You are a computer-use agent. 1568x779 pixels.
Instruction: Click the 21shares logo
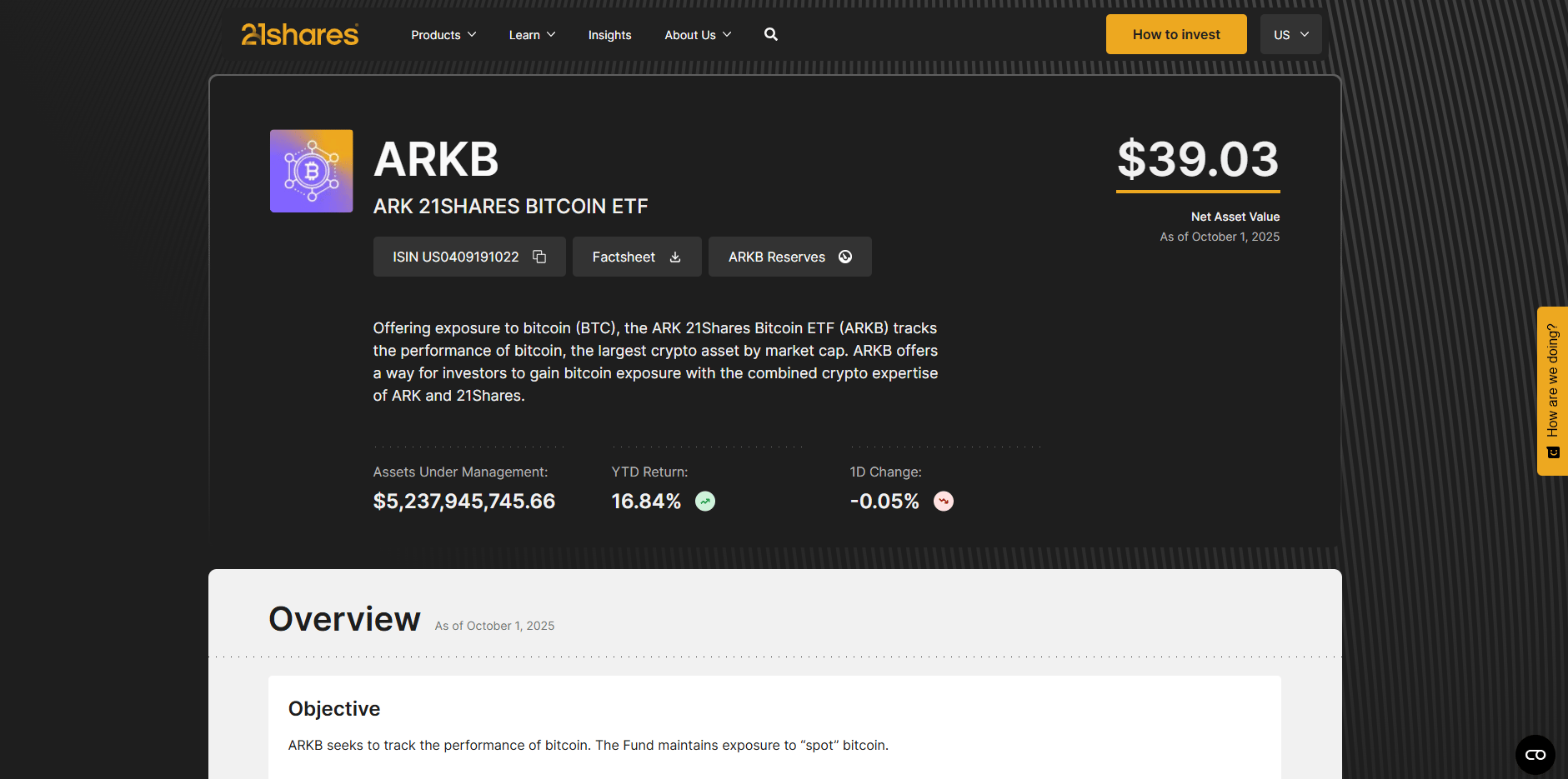300,34
